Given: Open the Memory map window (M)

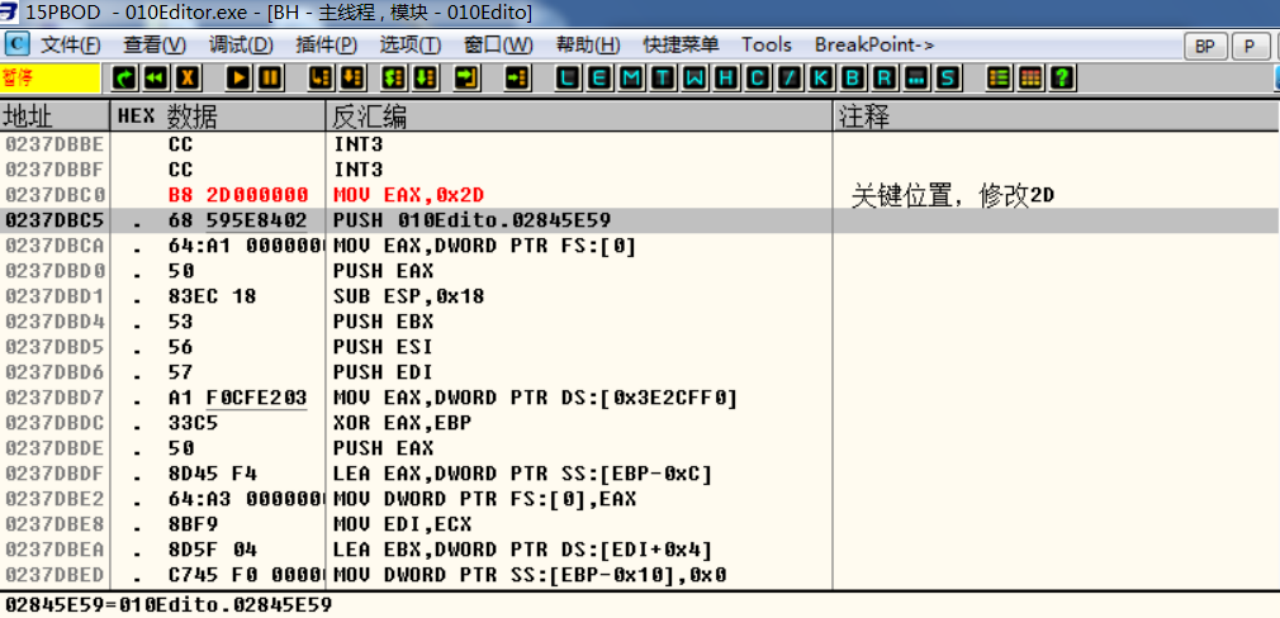Looking at the screenshot, I should (x=631, y=78).
